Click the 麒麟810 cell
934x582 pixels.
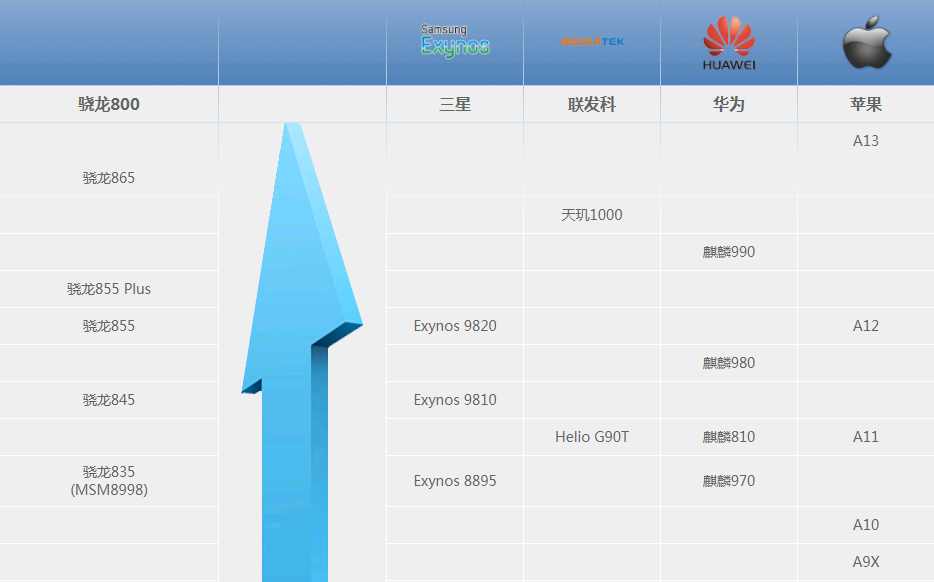729,437
